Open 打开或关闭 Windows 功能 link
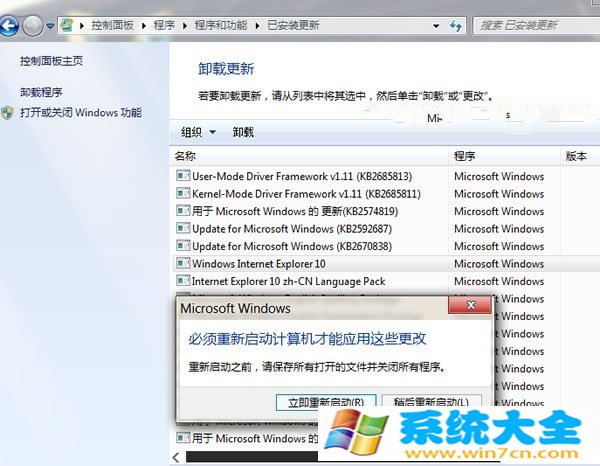This screenshot has width=600, height=466. [81, 112]
